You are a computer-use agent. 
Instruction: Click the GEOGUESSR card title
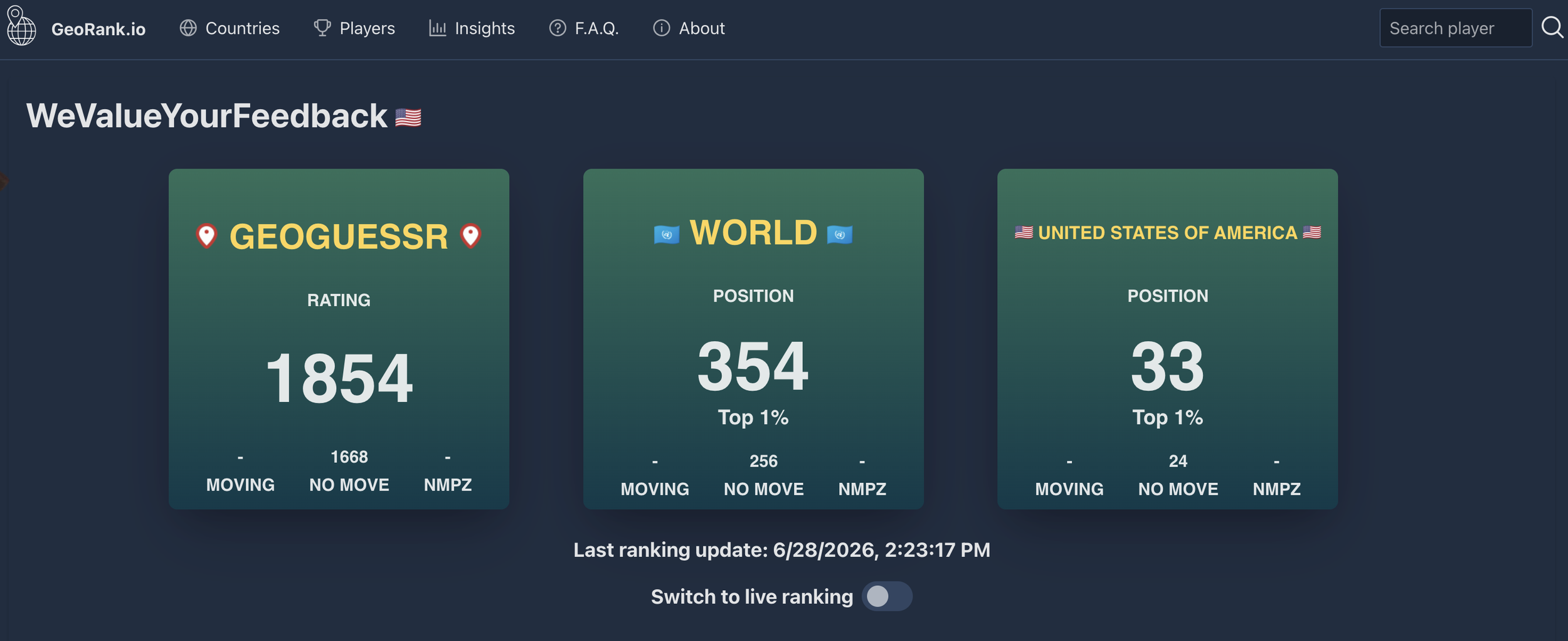[339, 236]
